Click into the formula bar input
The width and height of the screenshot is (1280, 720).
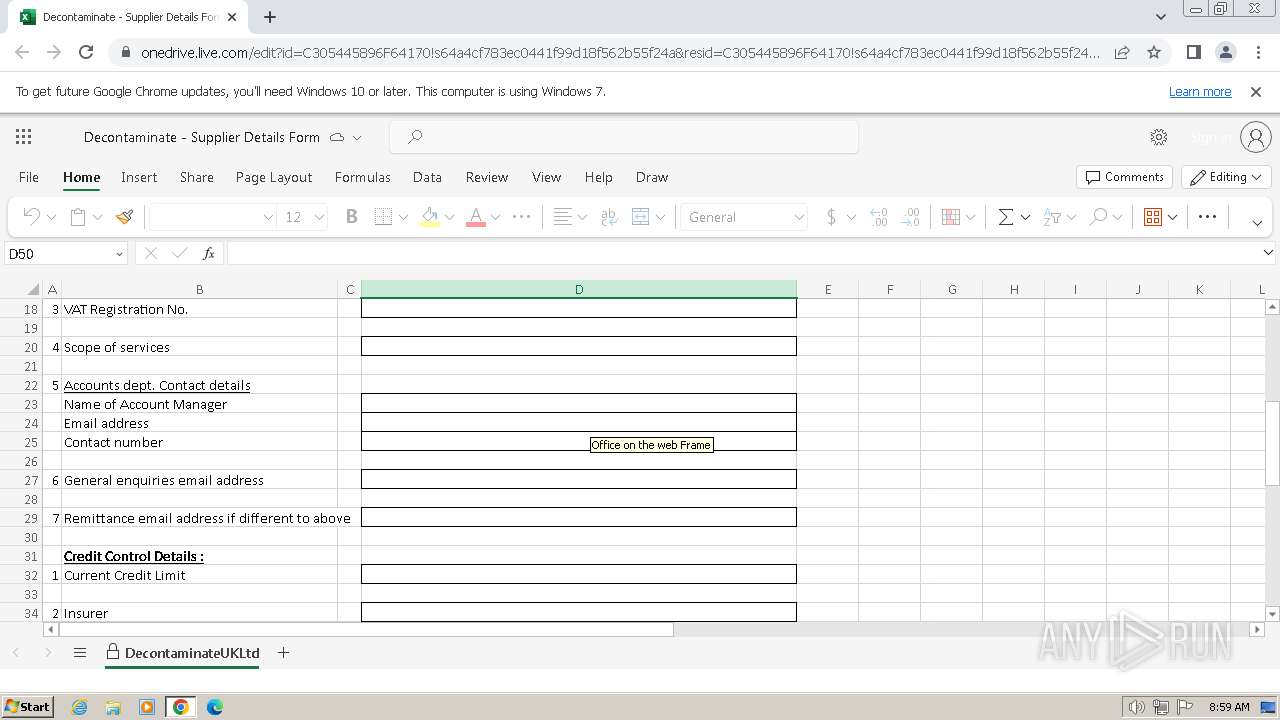(x=742, y=254)
